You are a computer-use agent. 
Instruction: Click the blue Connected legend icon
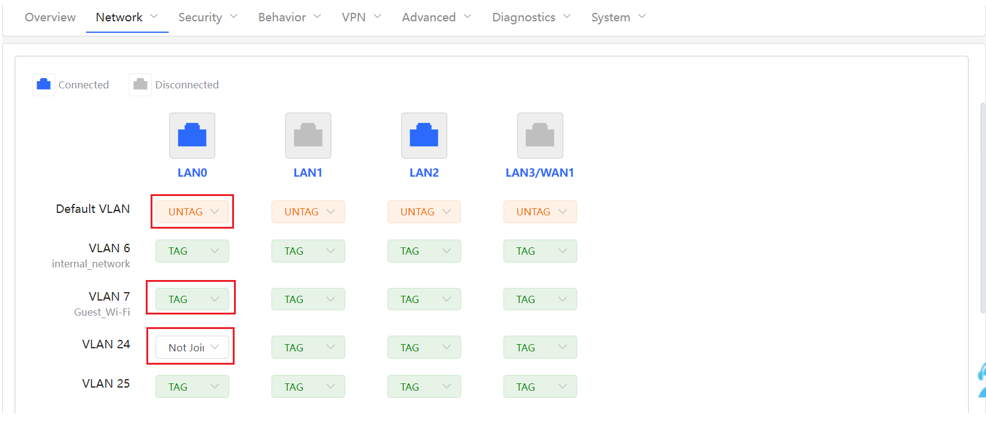click(43, 84)
